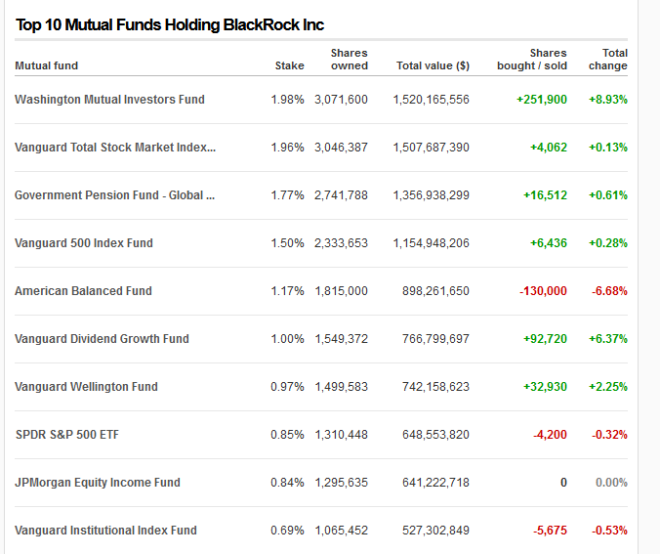The image size is (660, 554).
Task: Open Vanguard Dividend Growth Fund
Action: pyautogui.click(x=101, y=339)
